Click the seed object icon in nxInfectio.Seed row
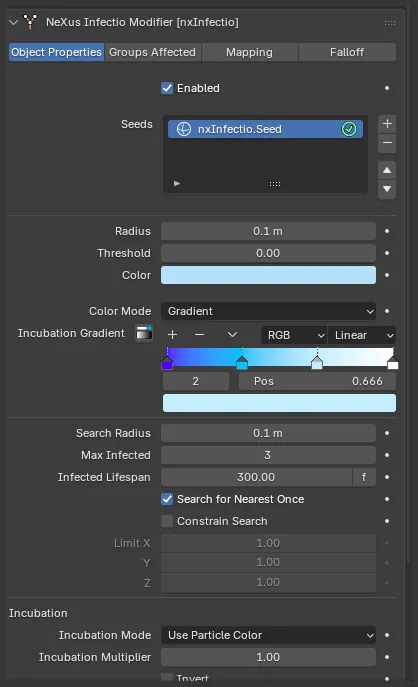Viewport: 418px width, 687px height. pyautogui.click(x=183, y=129)
